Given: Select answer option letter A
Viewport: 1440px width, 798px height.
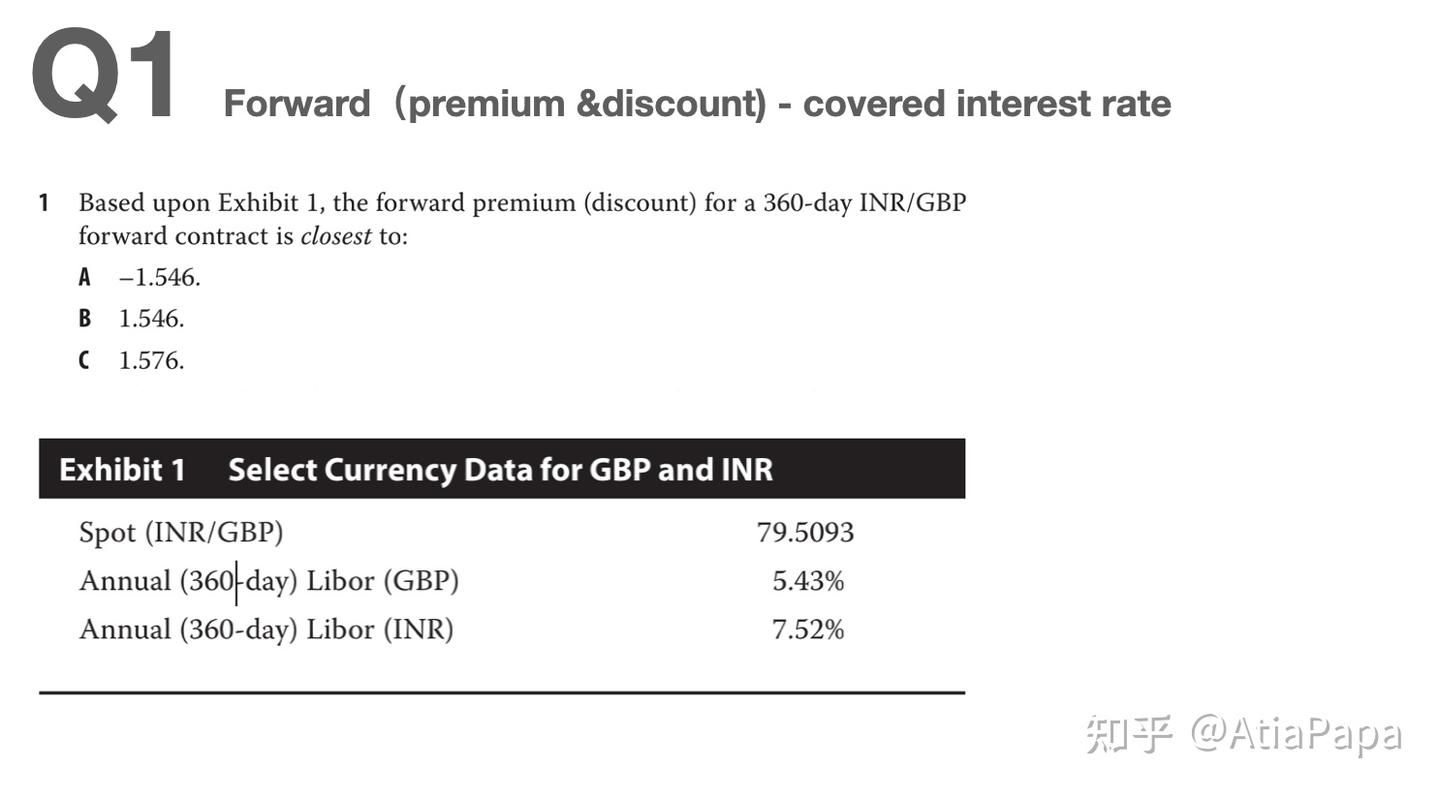Looking at the screenshot, I should tap(85, 277).
